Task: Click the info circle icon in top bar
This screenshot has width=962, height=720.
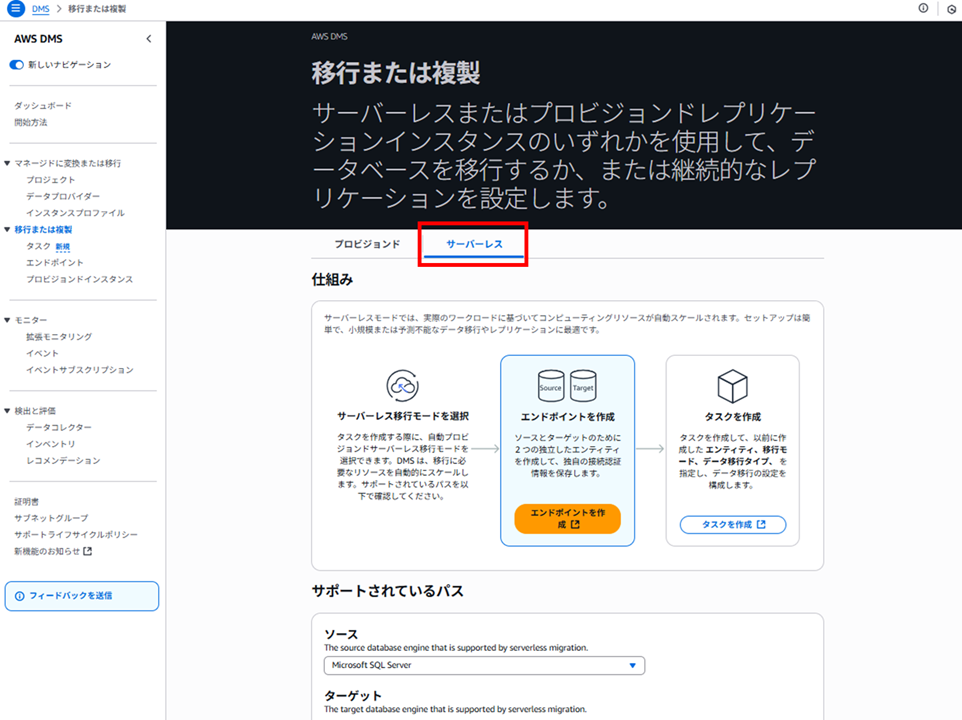Action: [923, 9]
